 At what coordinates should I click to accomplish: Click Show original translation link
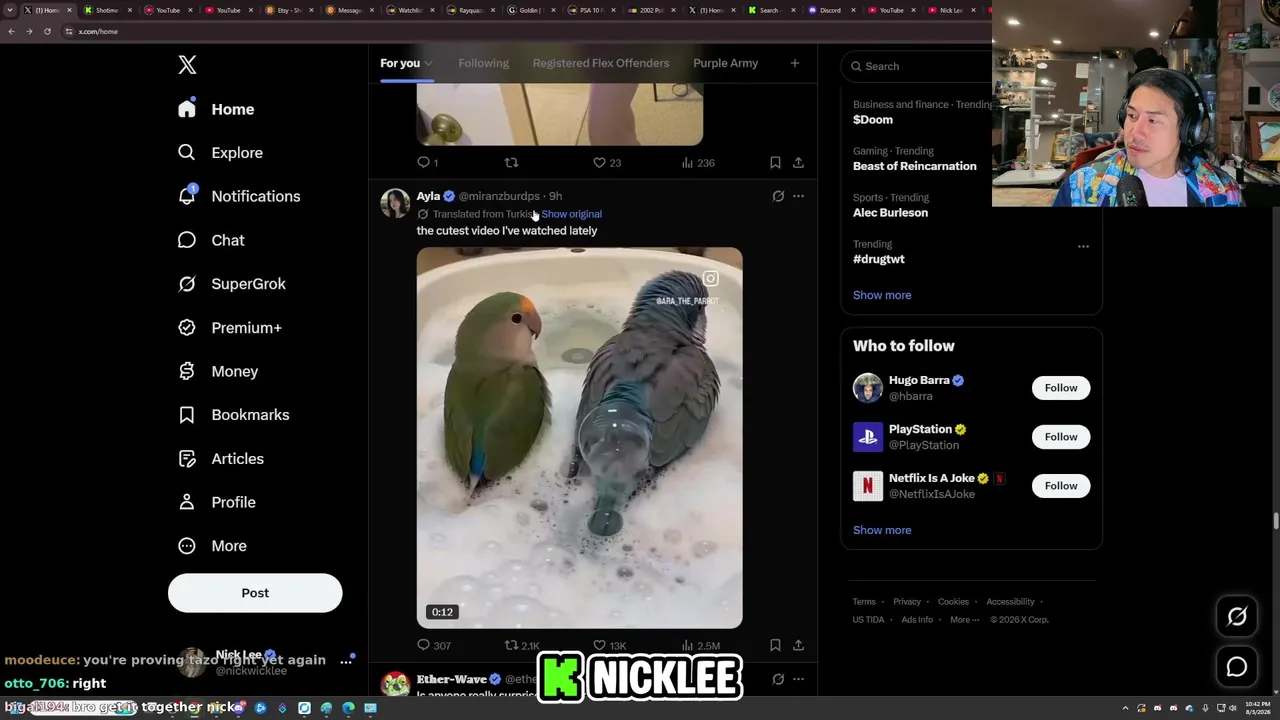click(x=571, y=214)
